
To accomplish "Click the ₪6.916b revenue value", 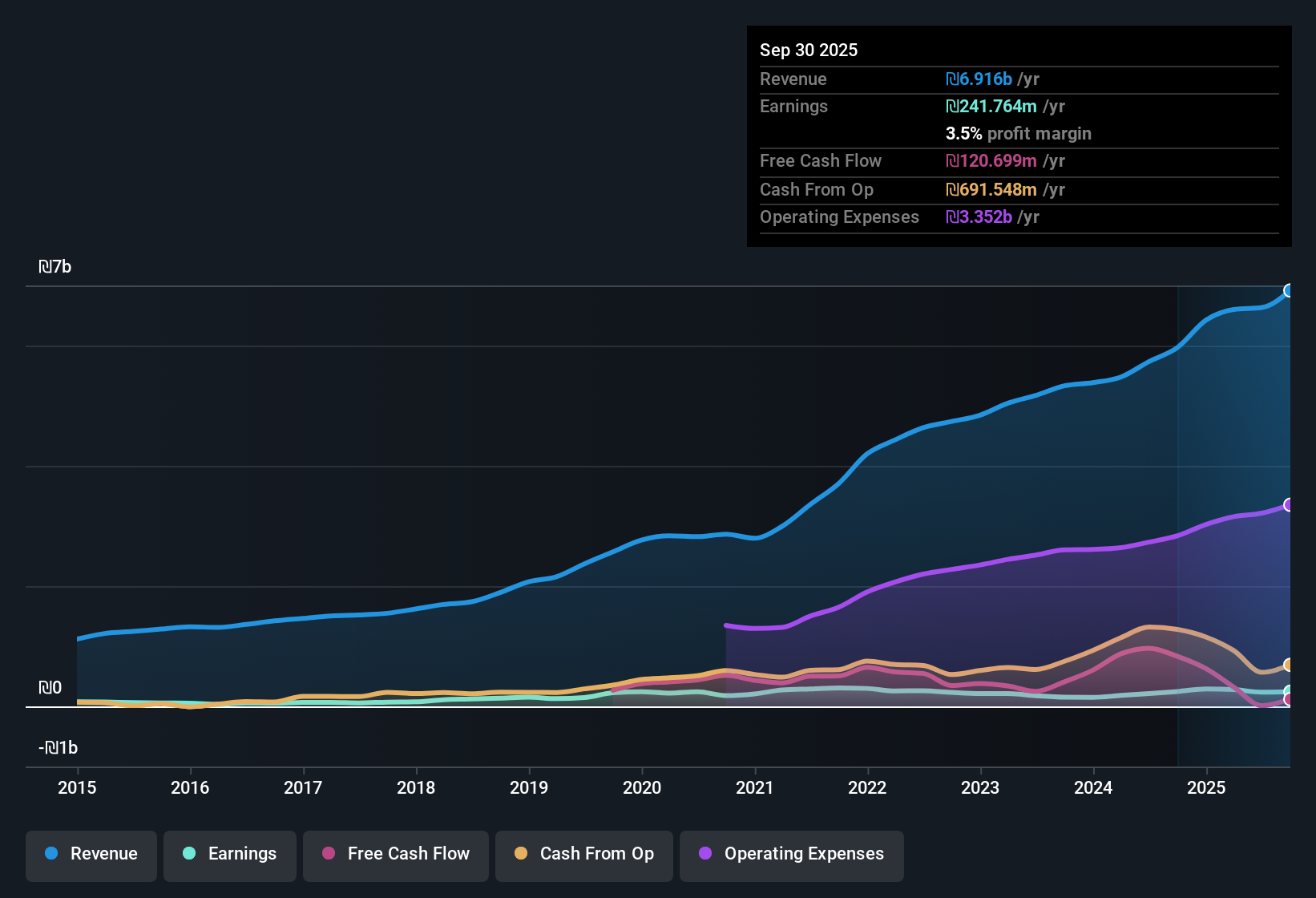I will pyautogui.click(x=979, y=79).
